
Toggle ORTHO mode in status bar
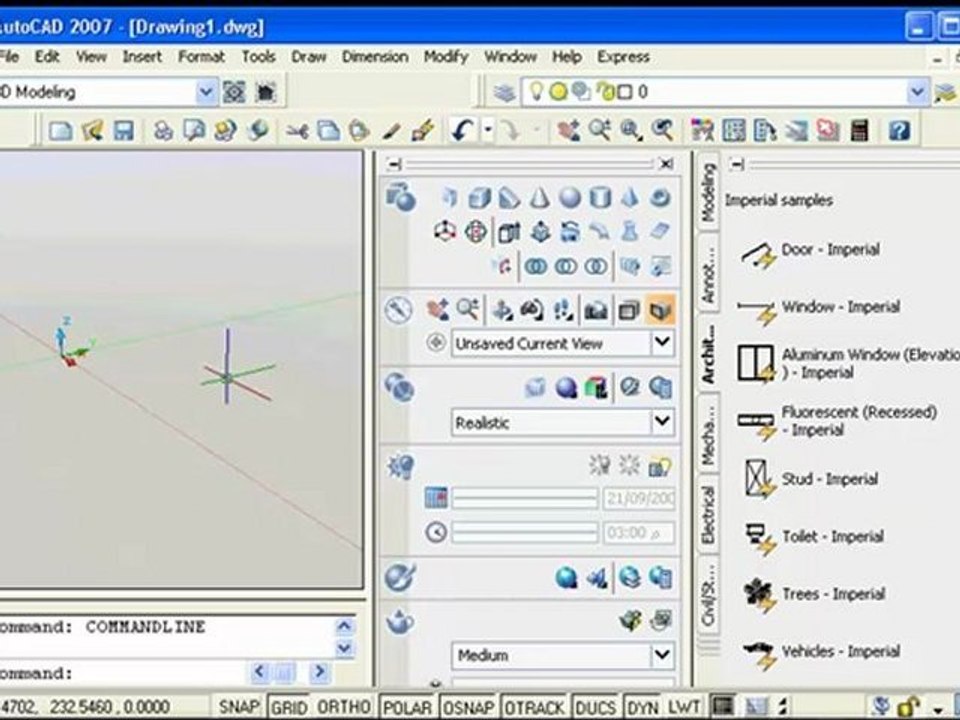[x=343, y=707]
